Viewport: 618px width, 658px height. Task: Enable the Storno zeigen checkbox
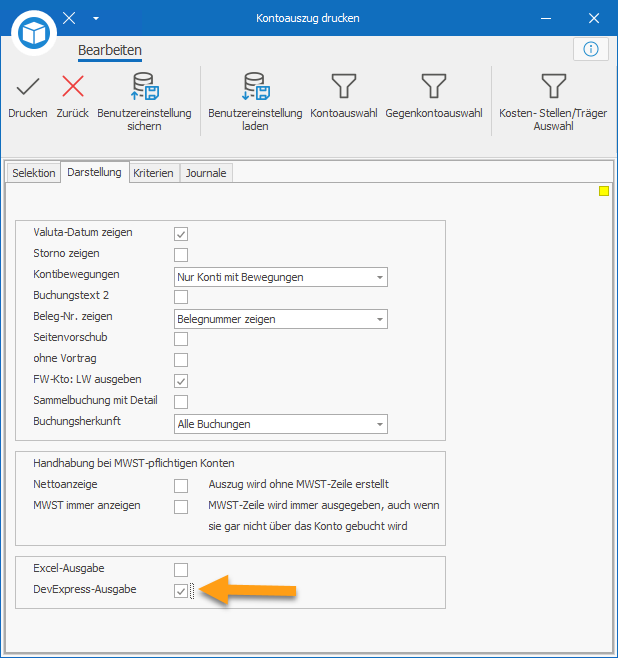181,255
